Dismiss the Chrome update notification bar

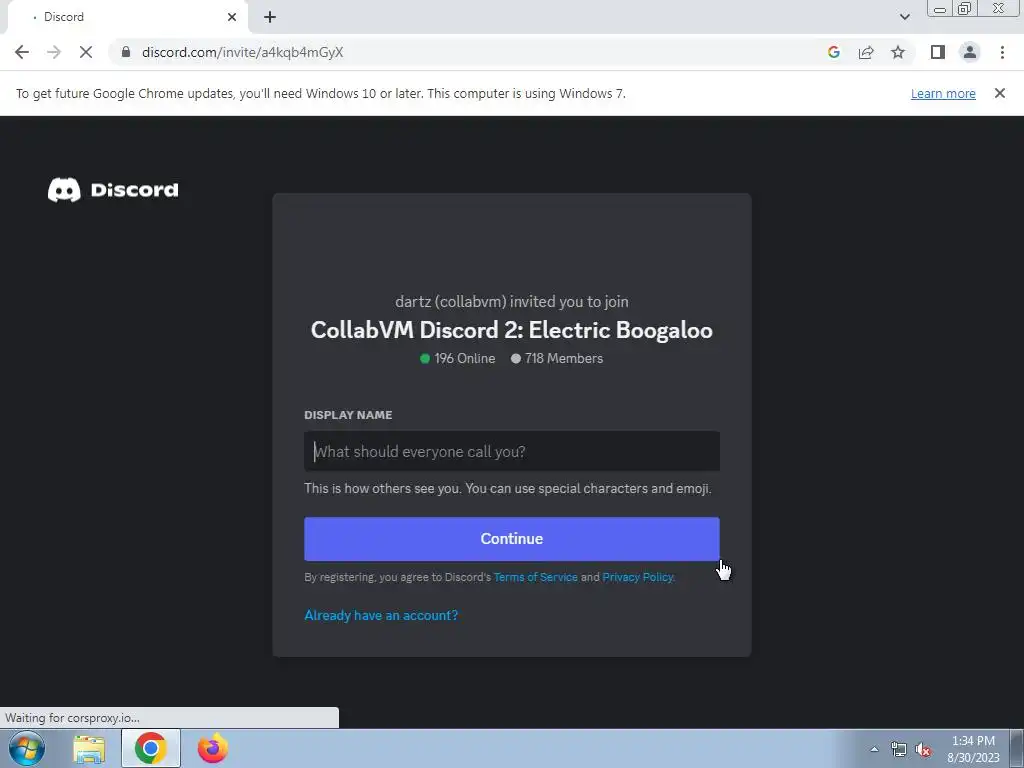(x=999, y=93)
